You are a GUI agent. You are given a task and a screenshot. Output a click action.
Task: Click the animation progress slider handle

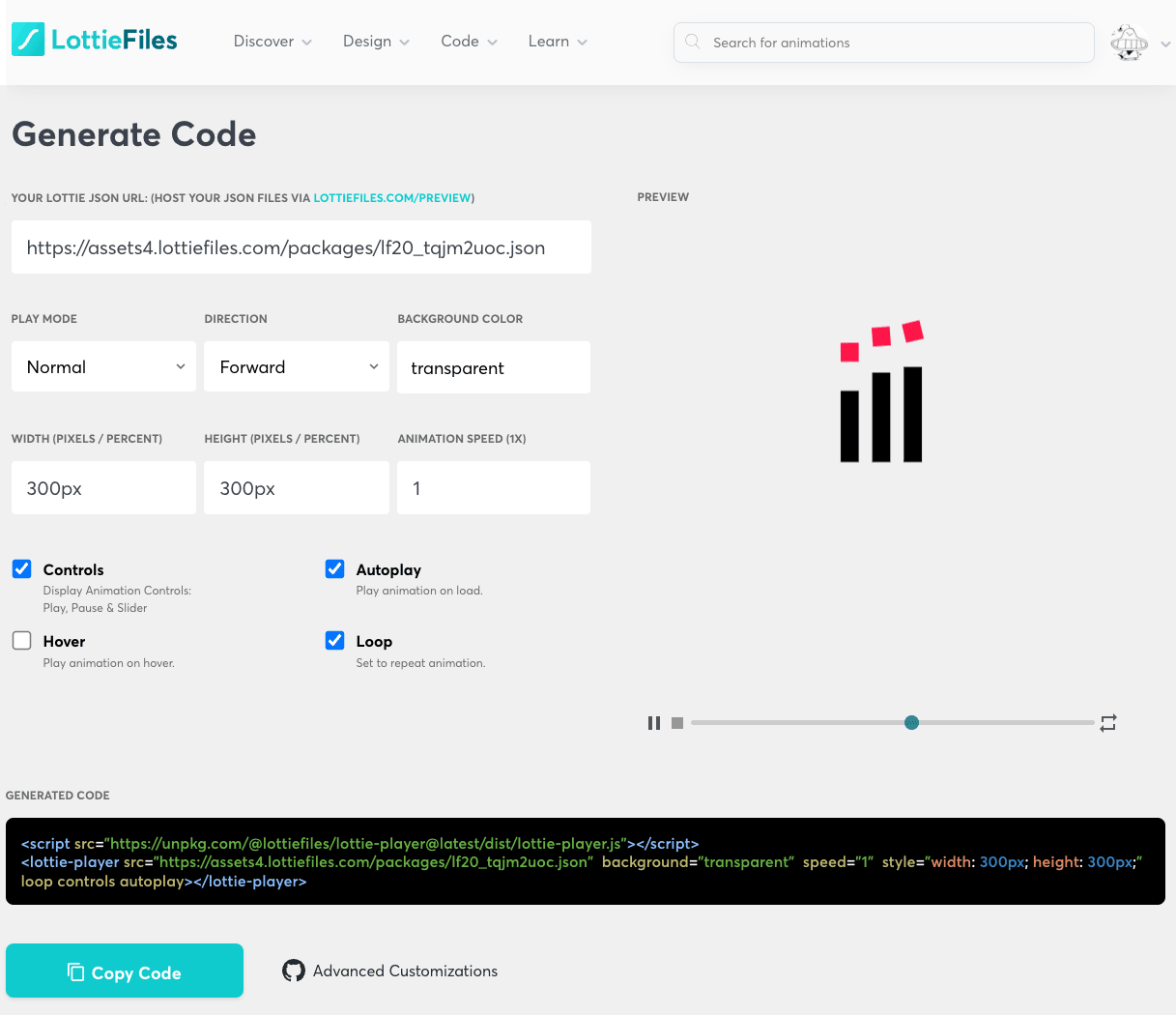point(911,722)
